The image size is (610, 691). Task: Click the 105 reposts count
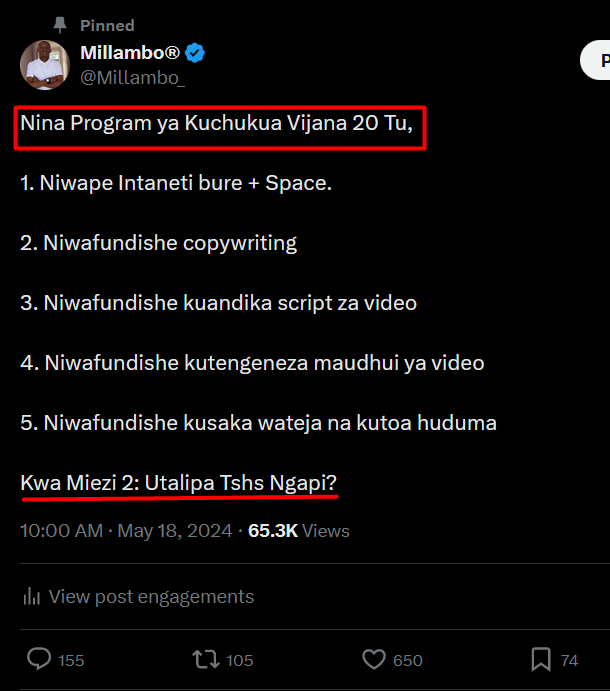tap(239, 660)
